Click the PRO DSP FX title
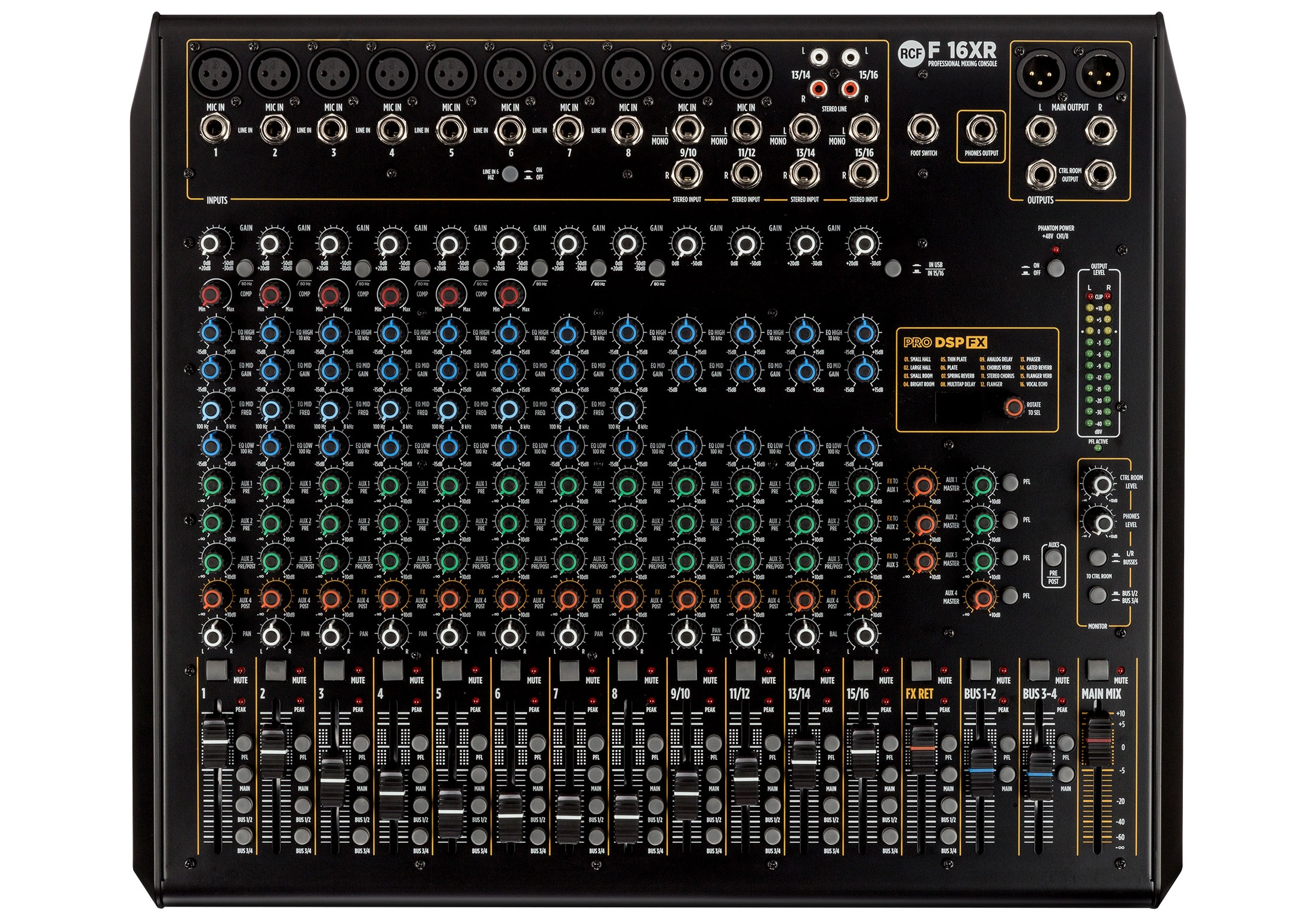This screenshot has height=921, width=1316. pyautogui.click(x=945, y=343)
